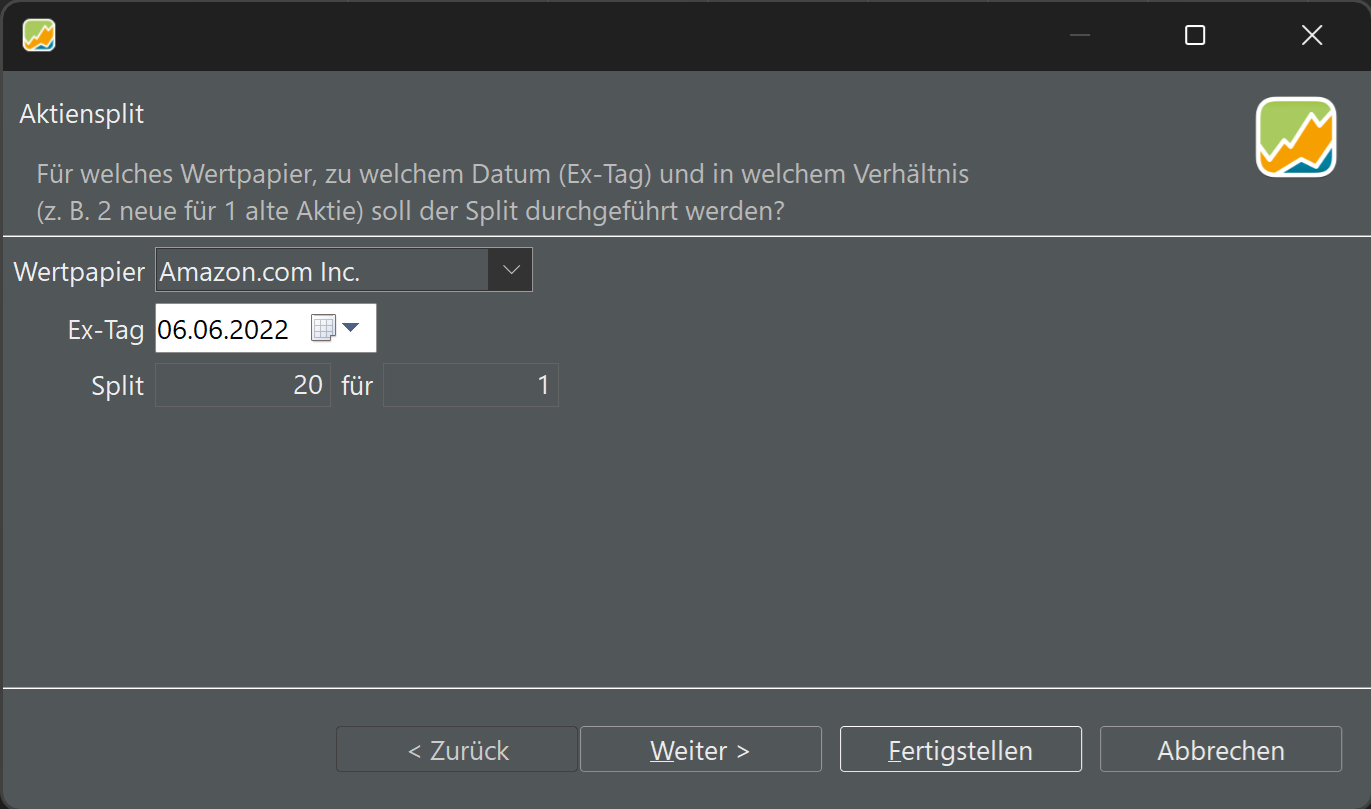Expand the Wertpapier dropdown chevron

(x=510, y=270)
